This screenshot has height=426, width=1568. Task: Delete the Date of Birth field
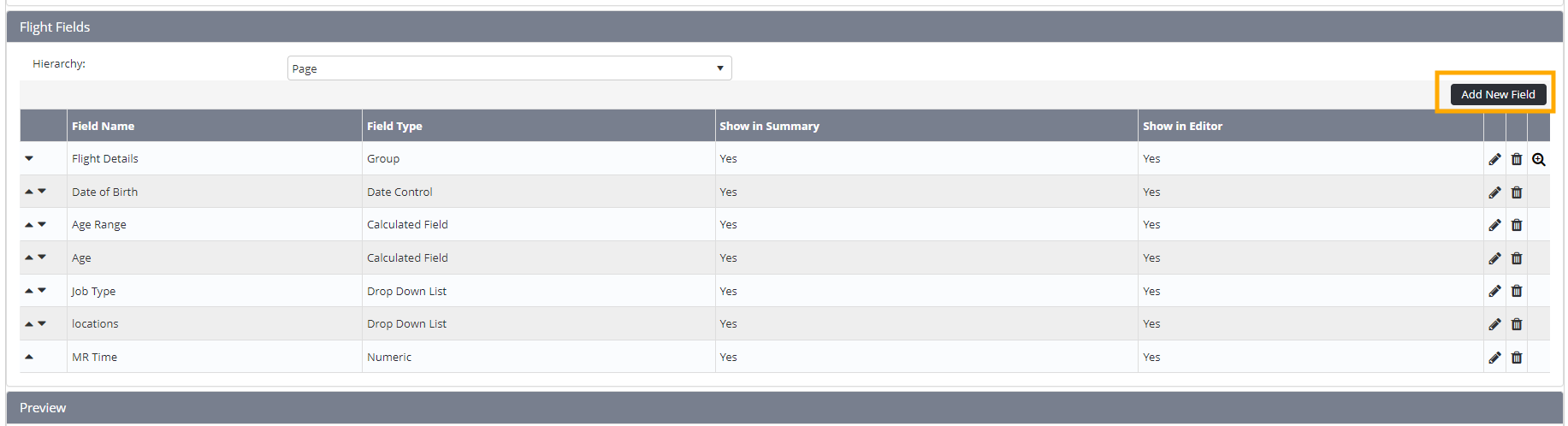point(1517,192)
